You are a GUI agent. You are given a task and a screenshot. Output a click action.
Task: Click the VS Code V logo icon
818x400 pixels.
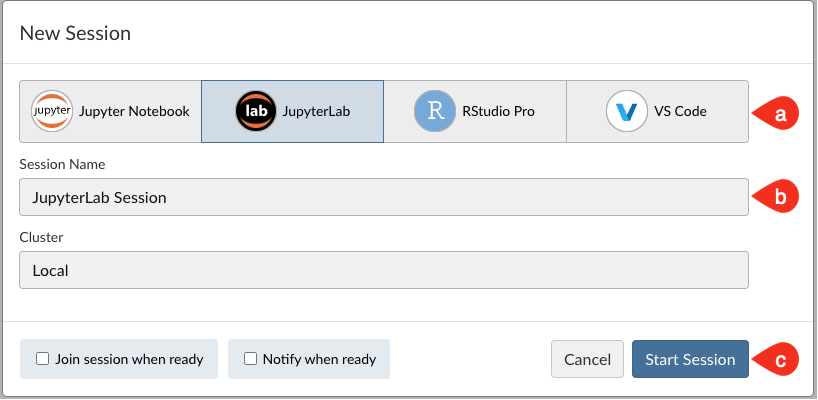tap(627, 111)
